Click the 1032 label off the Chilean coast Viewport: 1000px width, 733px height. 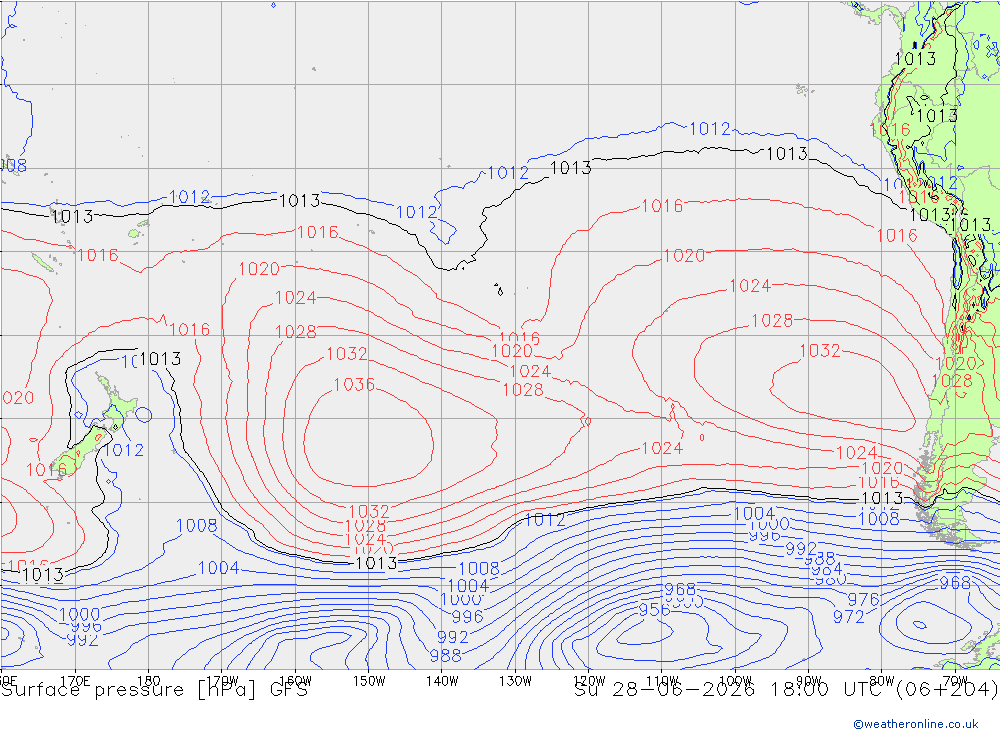820,350
